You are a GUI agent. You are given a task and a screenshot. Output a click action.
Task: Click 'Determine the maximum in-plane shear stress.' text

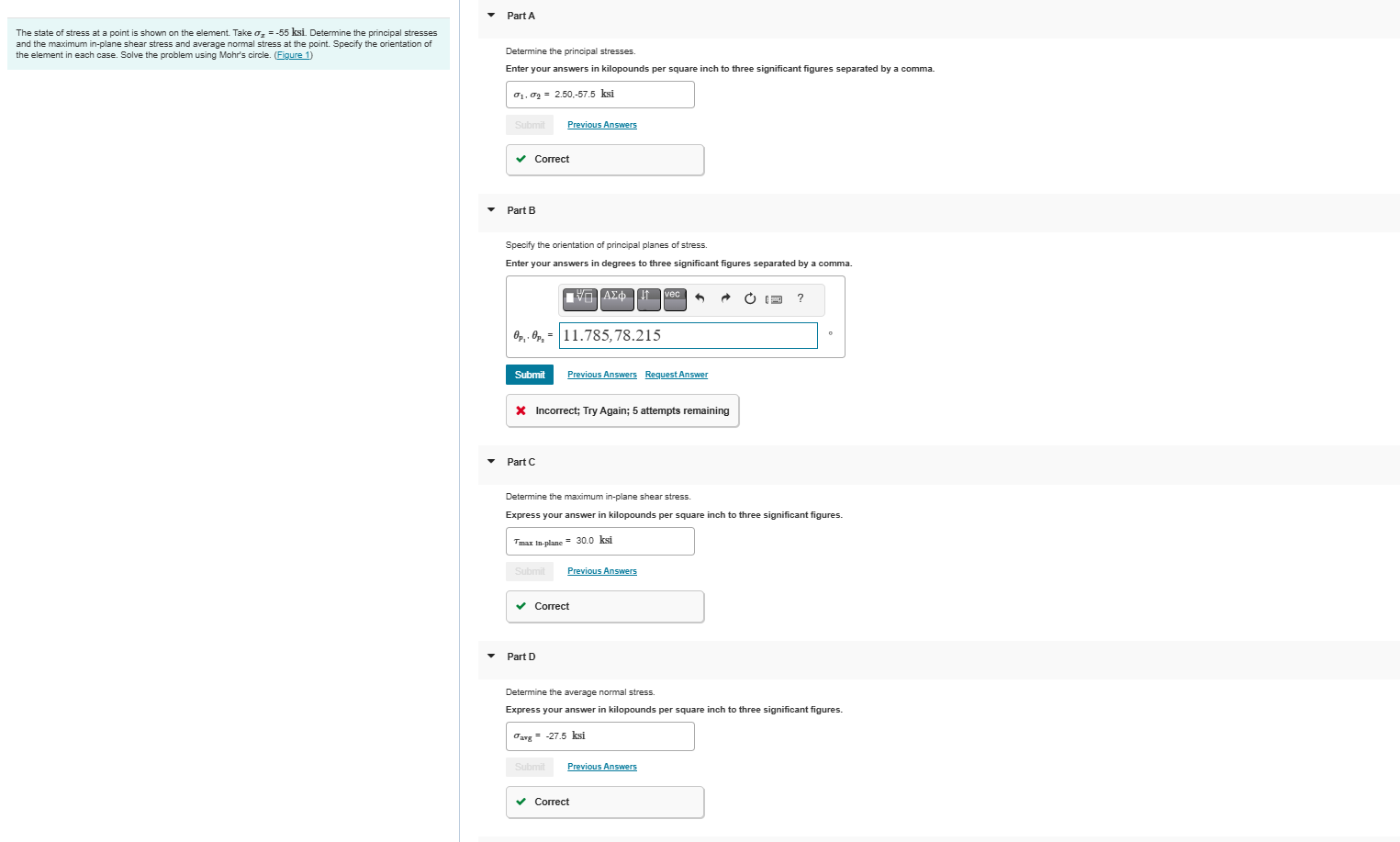(599, 497)
